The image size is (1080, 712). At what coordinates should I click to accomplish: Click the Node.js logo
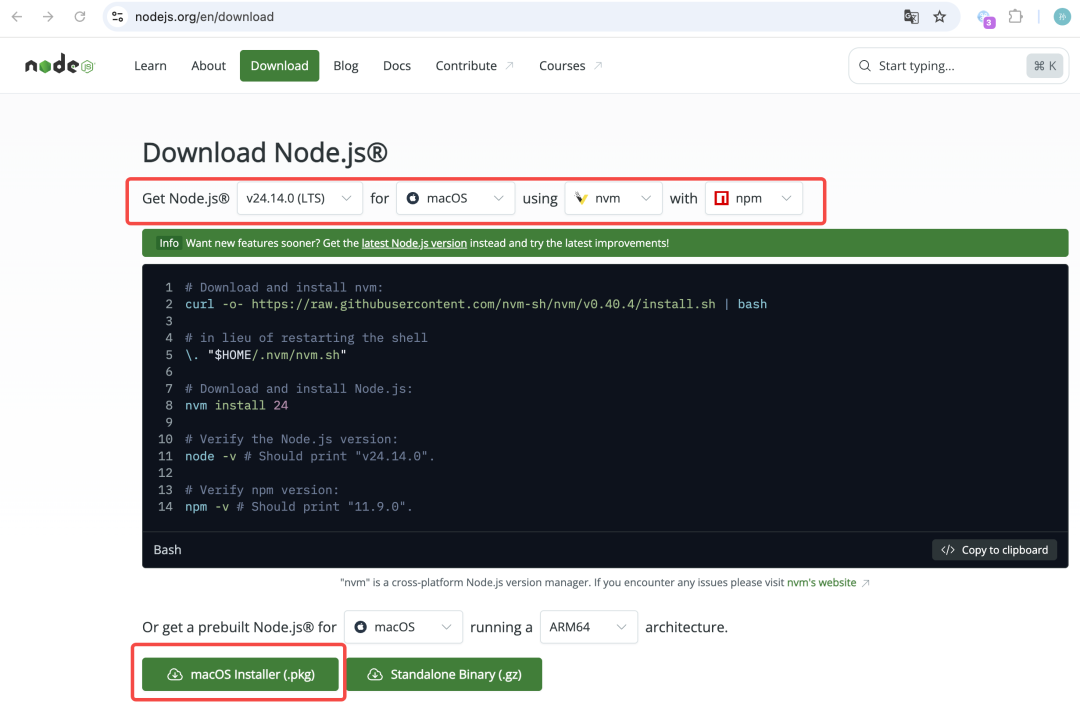(59, 66)
